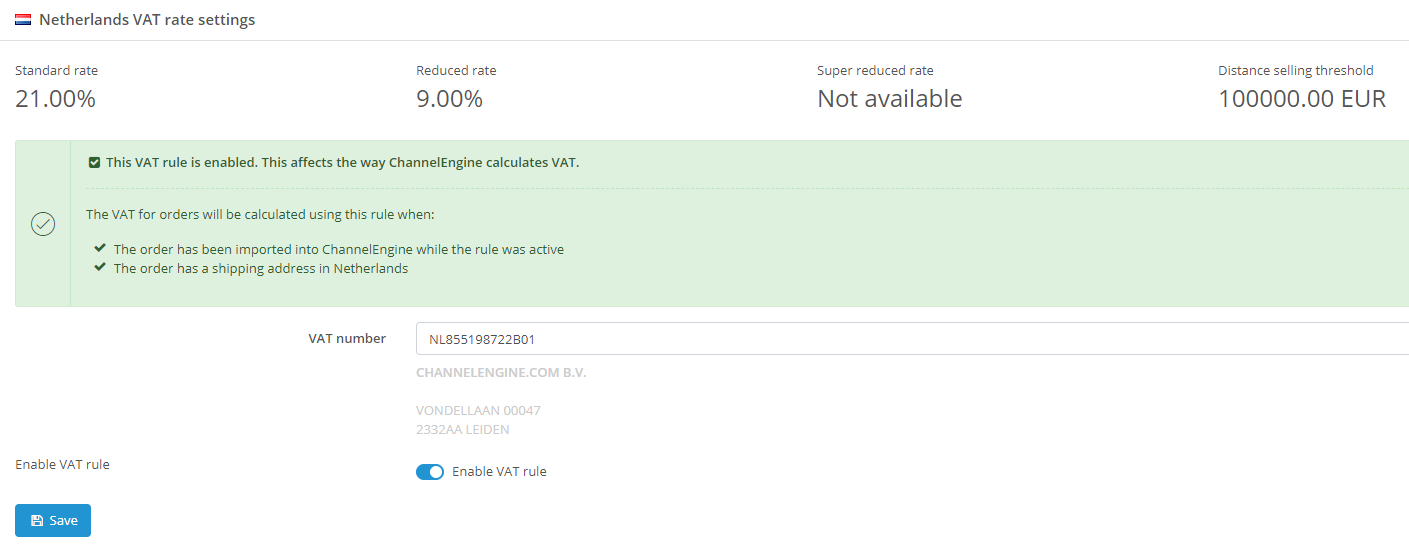The height and width of the screenshot is (549, 1409).
Task: Click the circled checkmark icon in green panel
Action: click(x=43, y=224)
